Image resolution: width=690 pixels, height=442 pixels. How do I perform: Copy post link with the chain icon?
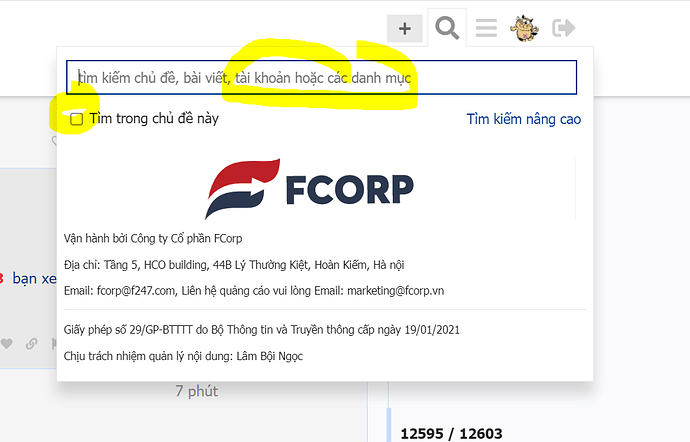[31, 343]
